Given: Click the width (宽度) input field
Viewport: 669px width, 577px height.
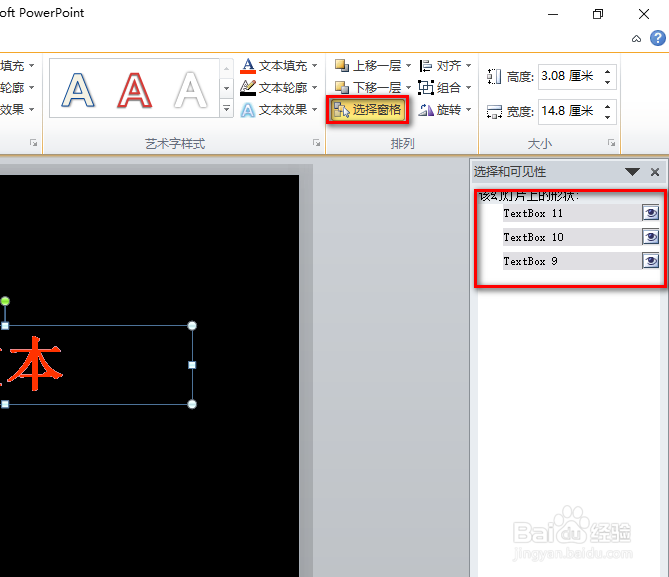Looking at the screenshot, I should pyautogui.click(x=570, y=111).
